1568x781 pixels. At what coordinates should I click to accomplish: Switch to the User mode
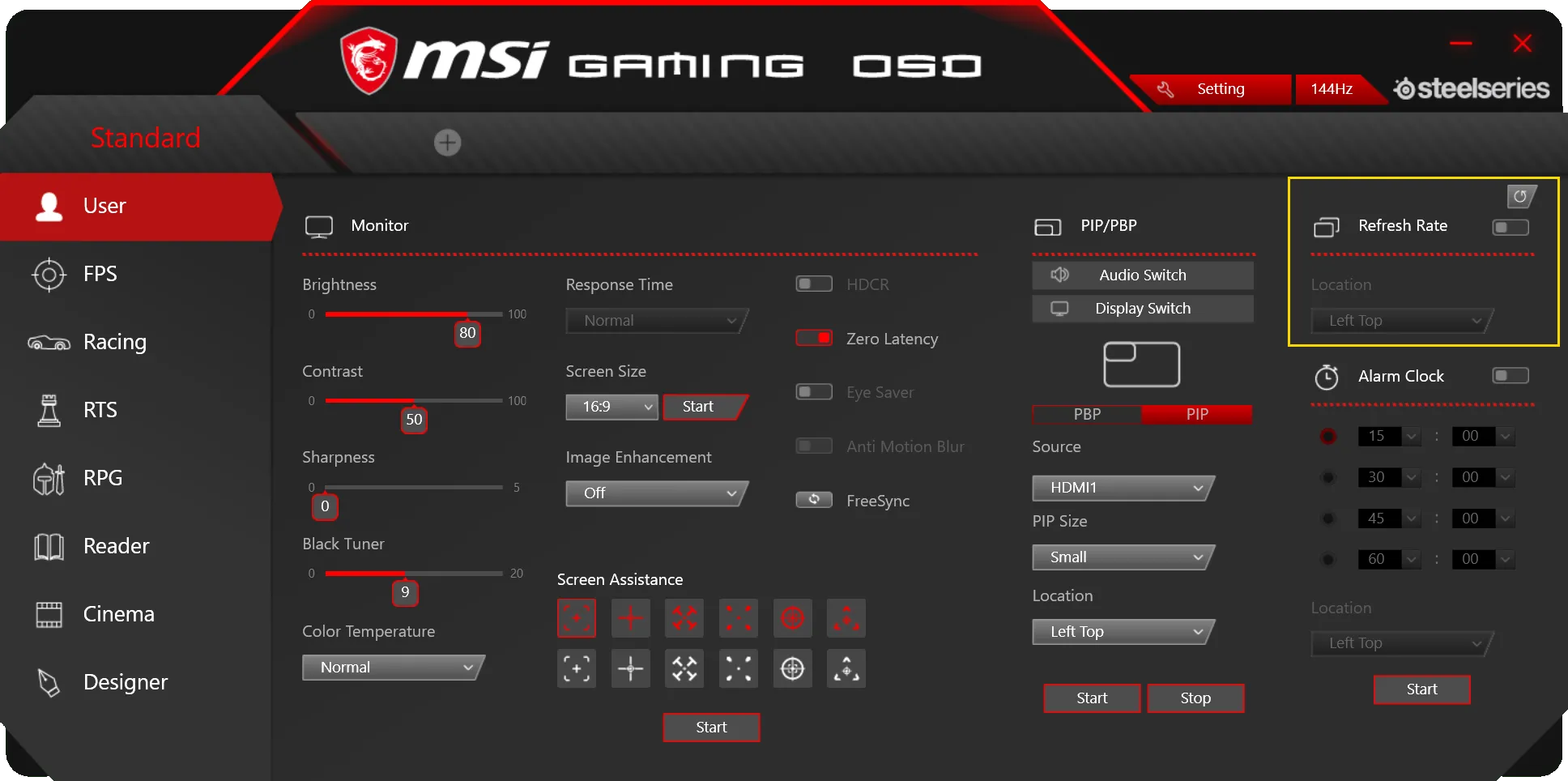[139, 206]
